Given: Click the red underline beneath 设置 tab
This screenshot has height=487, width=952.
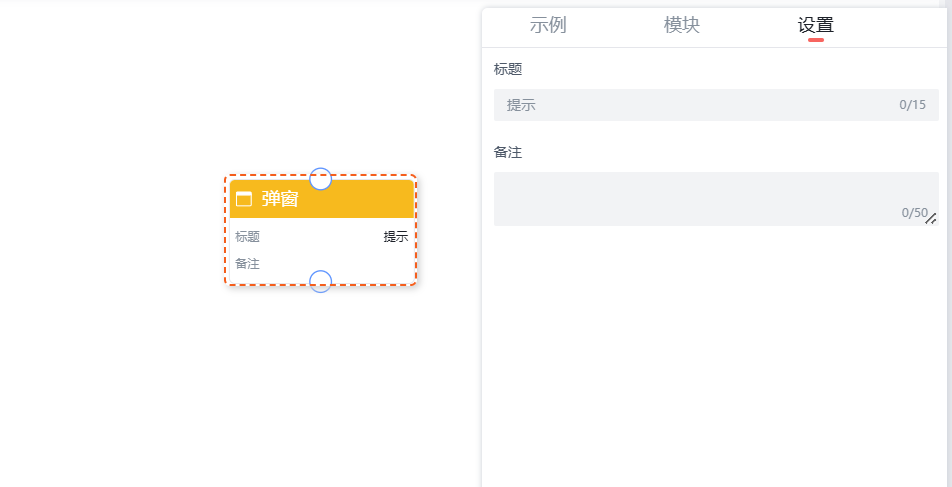Looking at the screenshot, I should (816, 40).
